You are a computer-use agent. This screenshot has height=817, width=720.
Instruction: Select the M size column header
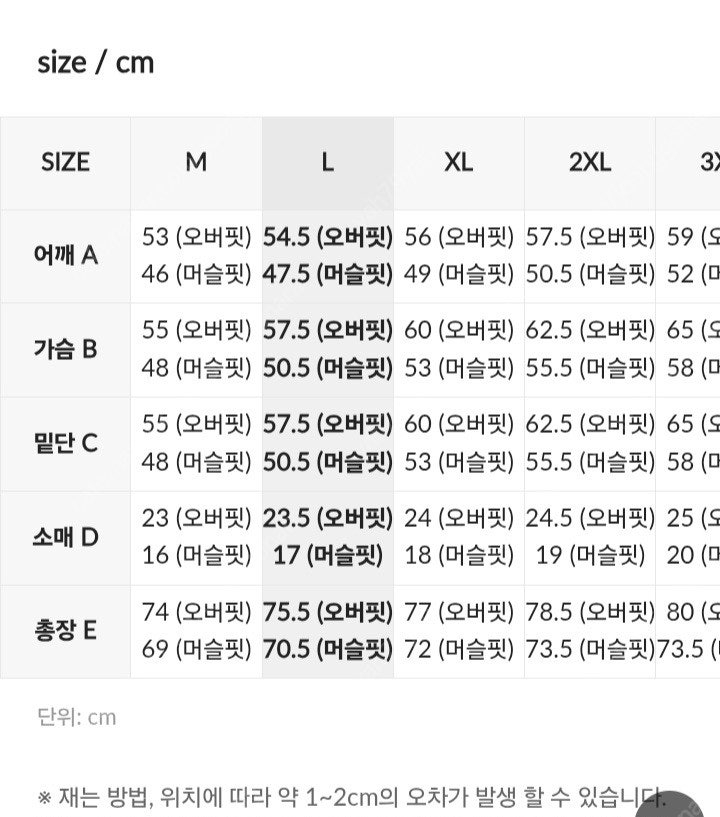click(196, 162)
